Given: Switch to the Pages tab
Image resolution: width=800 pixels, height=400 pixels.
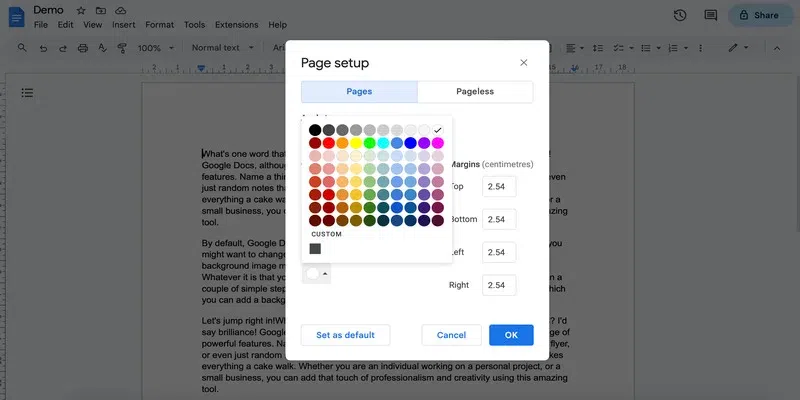Looking at the screenshot, I should [359, 92].
